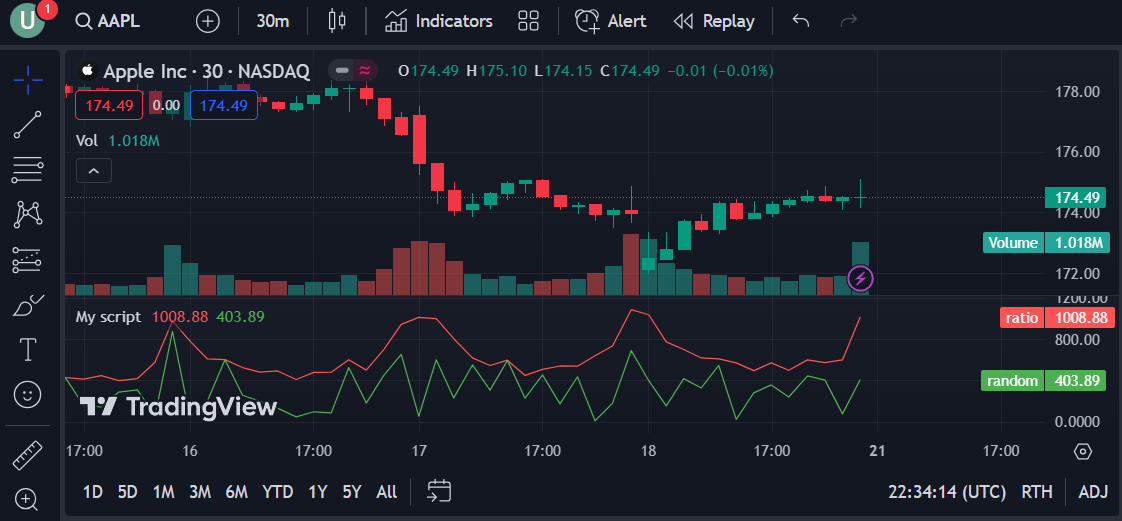Toggle the minus data mode pill
The image size is (1122, 521).
tap(342, 70)
